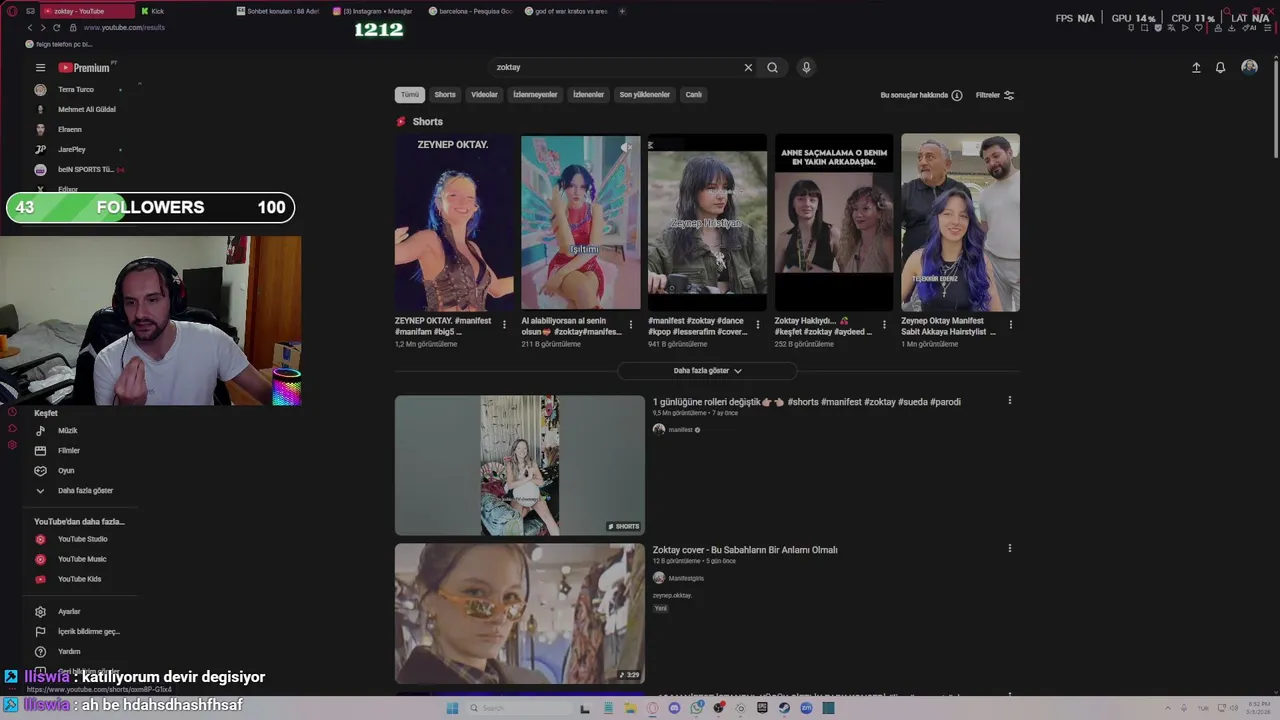Open the Filmler sidebar item

click(x=68, y=451)
